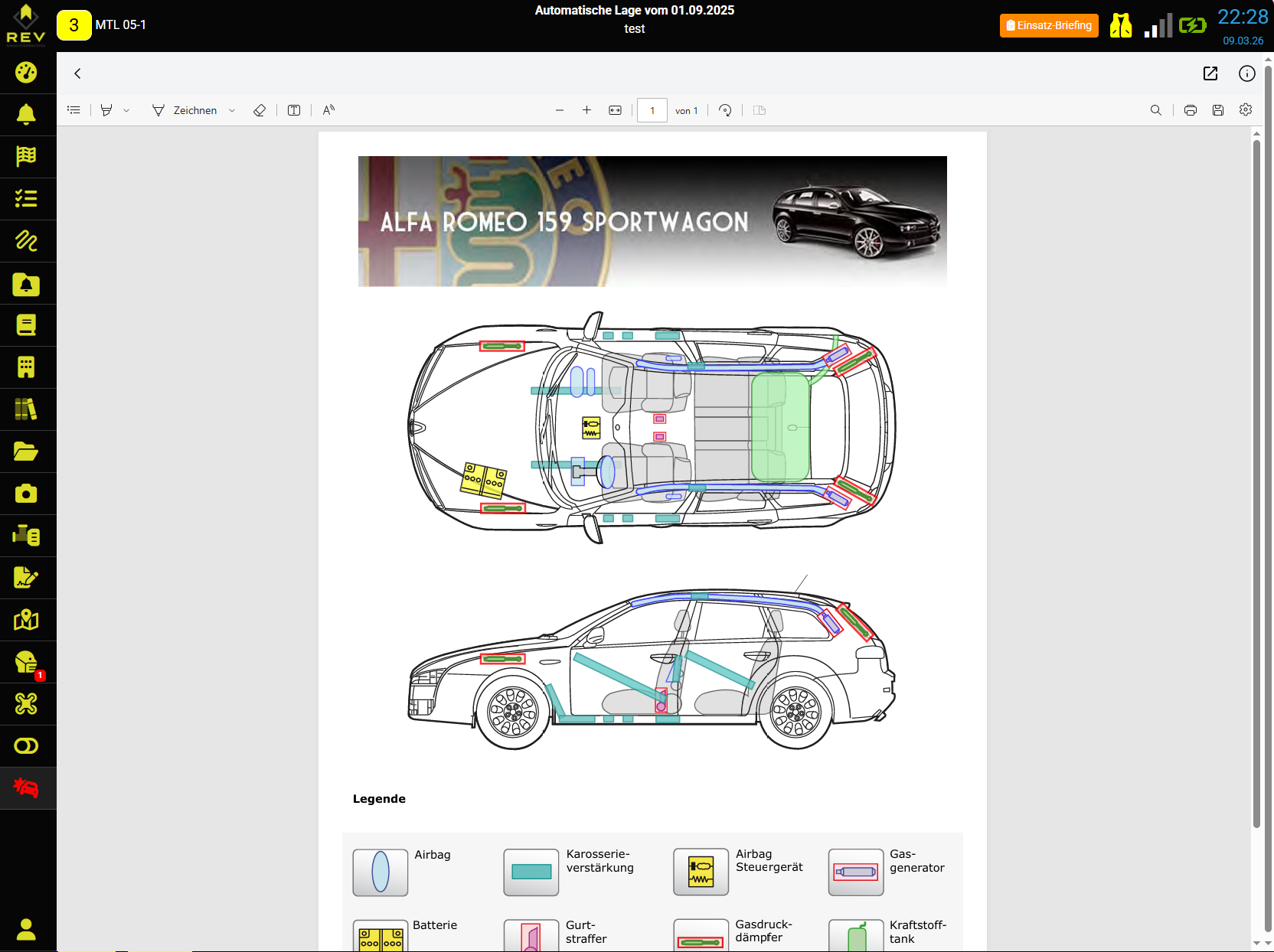
Task: Expand the Zeichnen options dropdown
Action: click(x=232, y=110)
